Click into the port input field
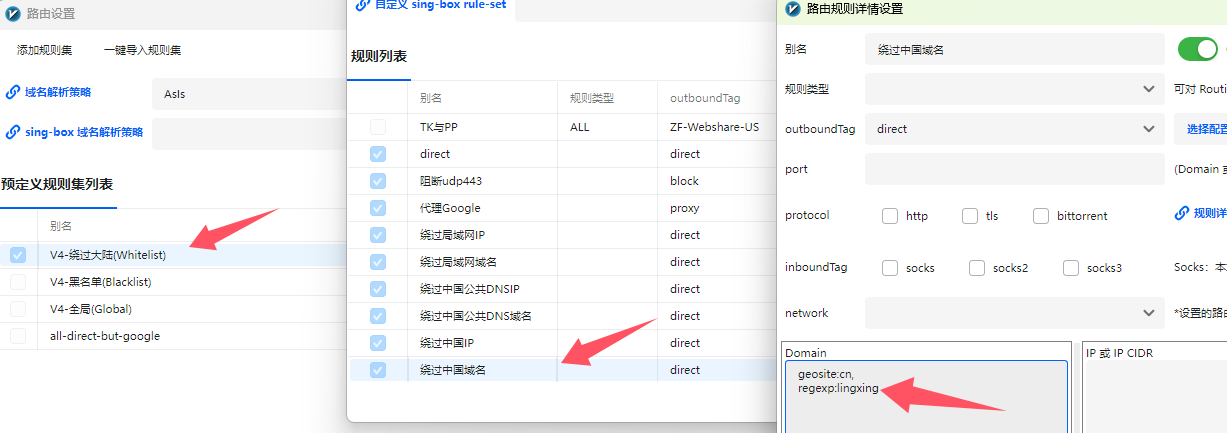Screen dimensions: 1227x433 (x=1015, y=169)
